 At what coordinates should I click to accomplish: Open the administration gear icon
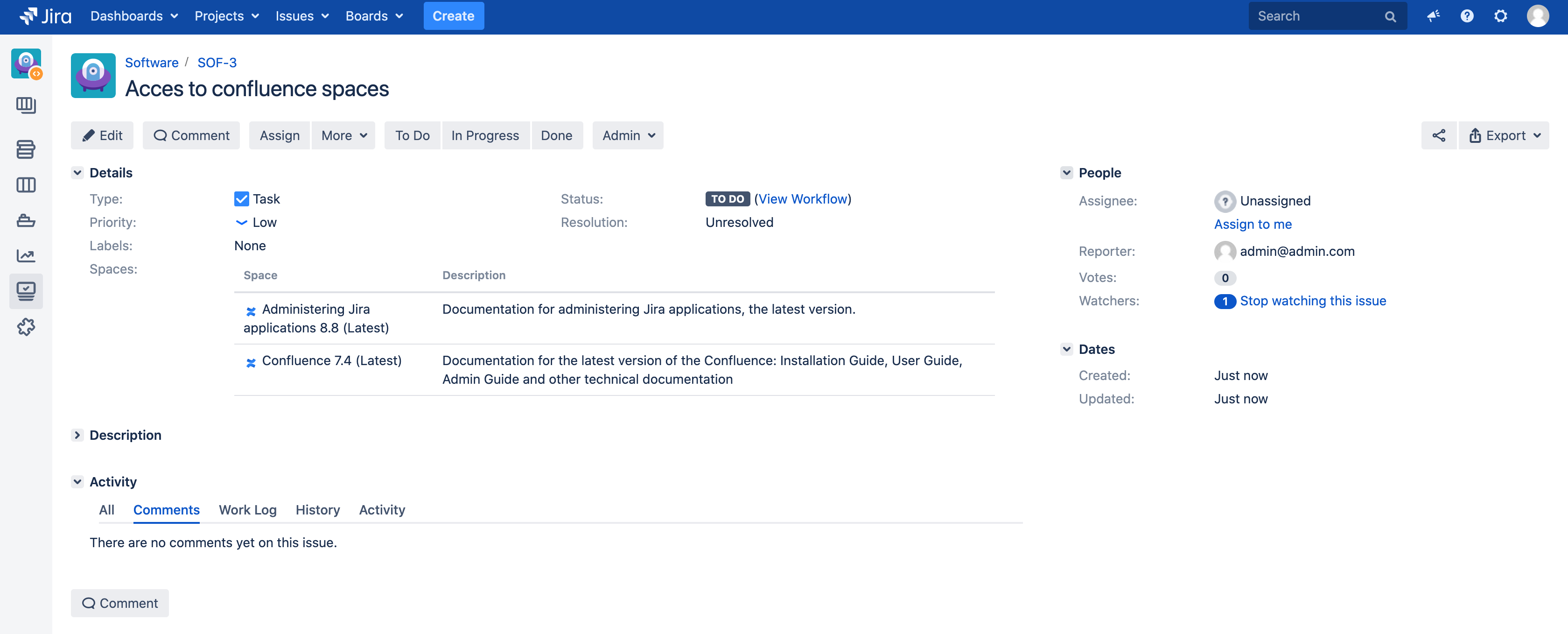(x=1500, y=16)
